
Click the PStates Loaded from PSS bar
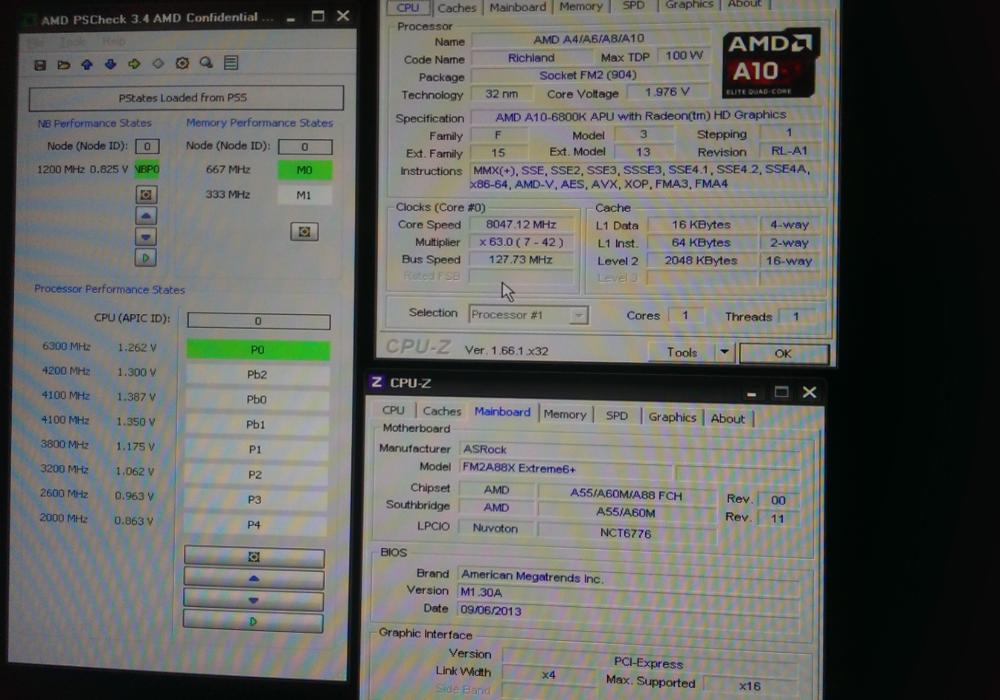click(x=186, y=98)
